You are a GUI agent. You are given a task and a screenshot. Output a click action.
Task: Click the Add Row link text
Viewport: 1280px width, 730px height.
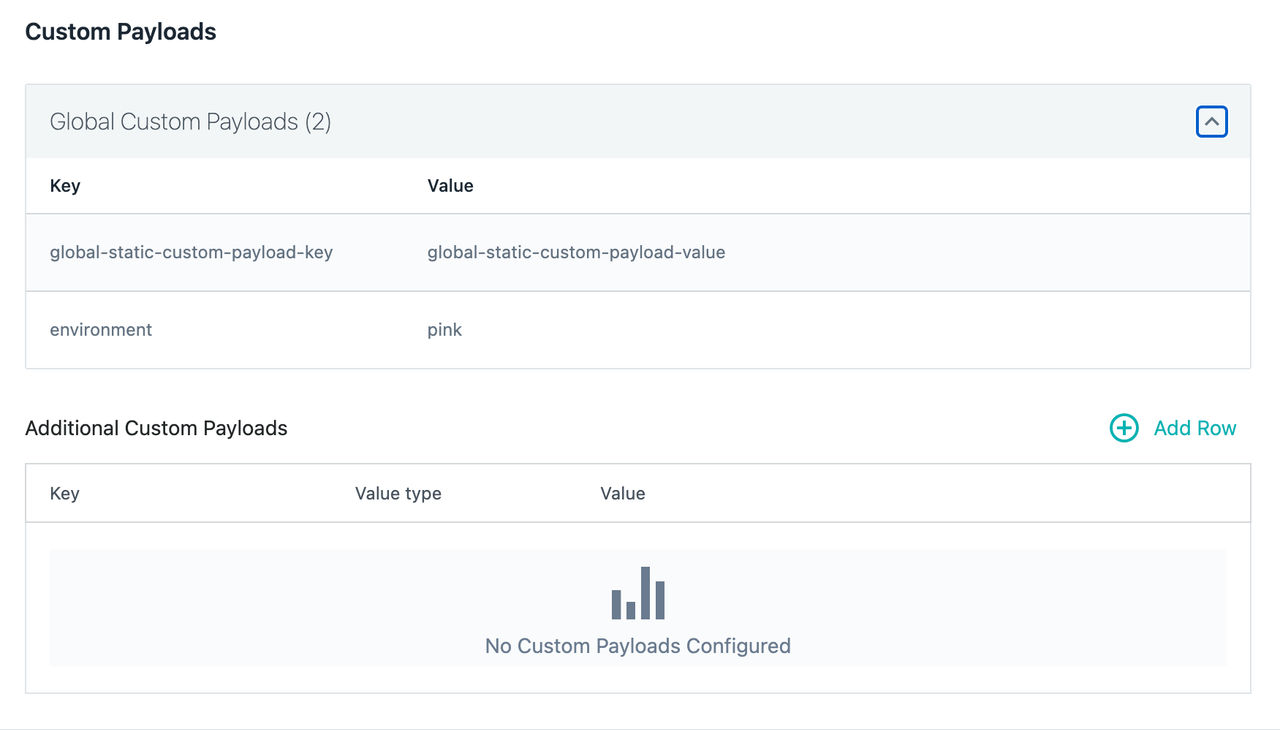click(1195, 428)
